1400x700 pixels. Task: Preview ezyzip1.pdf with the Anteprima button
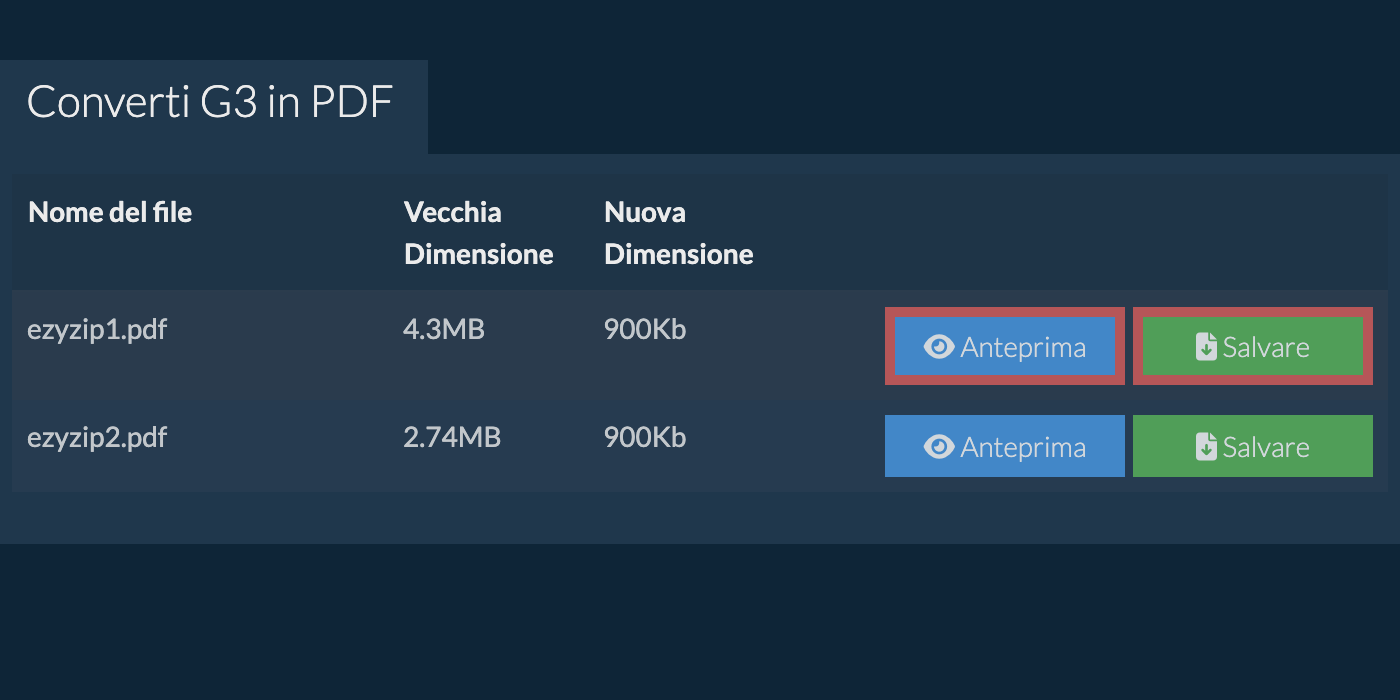point(1005,347)
